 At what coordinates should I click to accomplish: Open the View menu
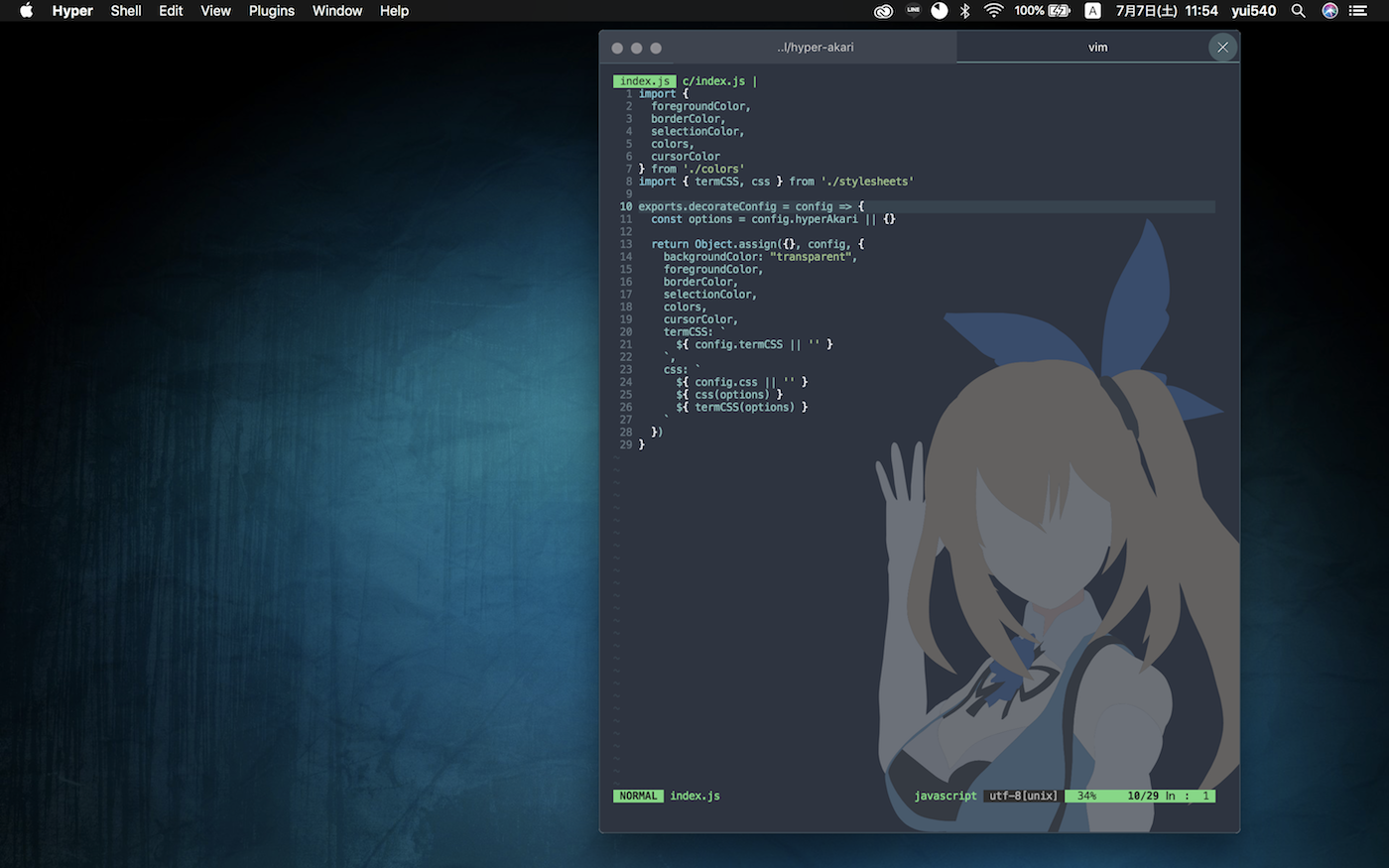coord(215,11)
